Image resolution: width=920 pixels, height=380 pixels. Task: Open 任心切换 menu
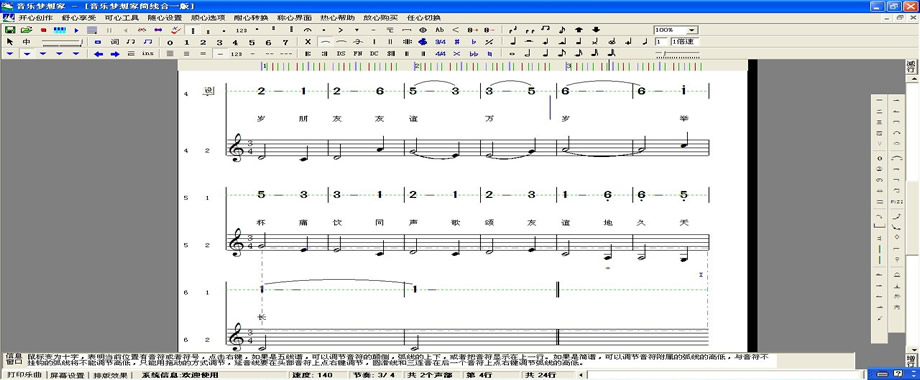[x=424, y=18]
